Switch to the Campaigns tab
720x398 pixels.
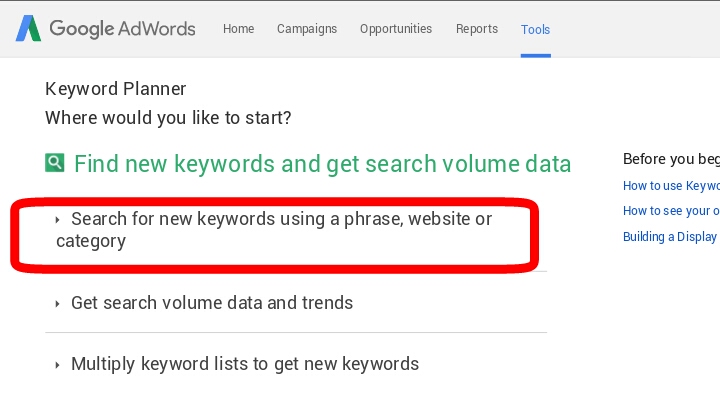coord(307,29)
